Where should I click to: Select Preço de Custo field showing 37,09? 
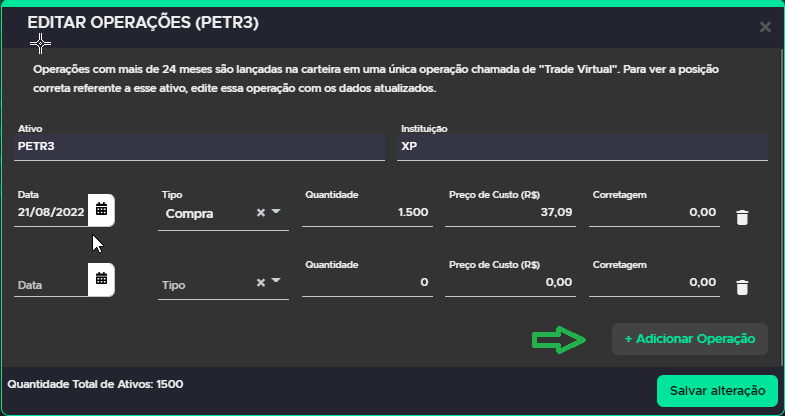[x=510, y=212]
